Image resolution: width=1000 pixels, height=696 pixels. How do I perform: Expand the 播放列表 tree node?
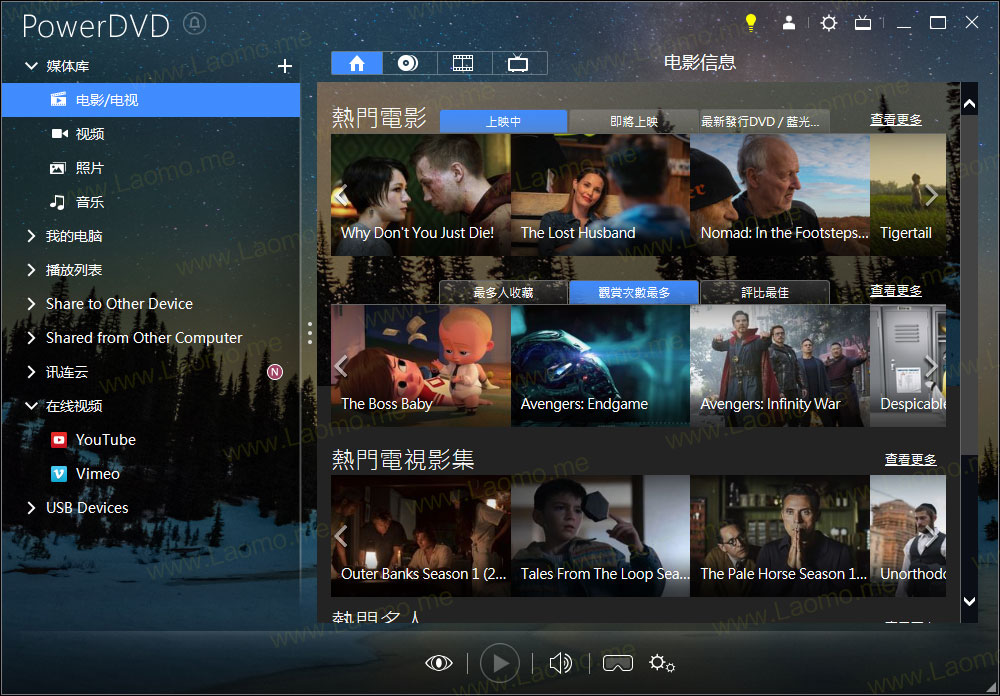pyautogui.click(x=31, y=270)
